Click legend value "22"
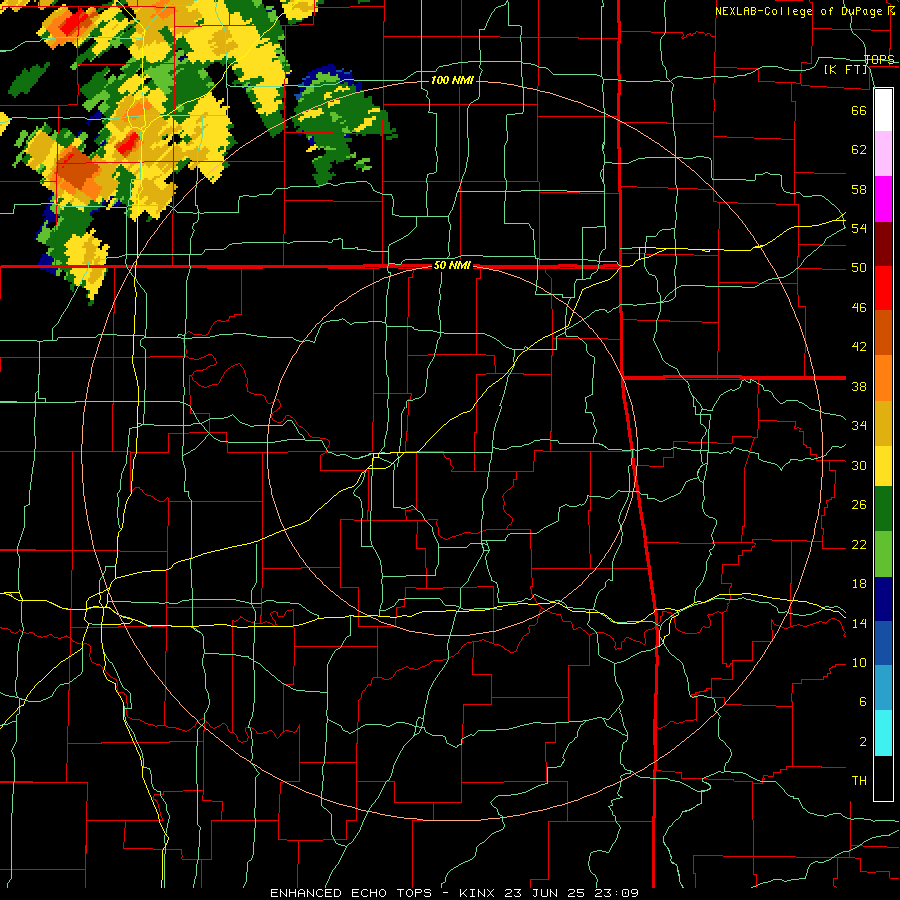 [859, 544]
